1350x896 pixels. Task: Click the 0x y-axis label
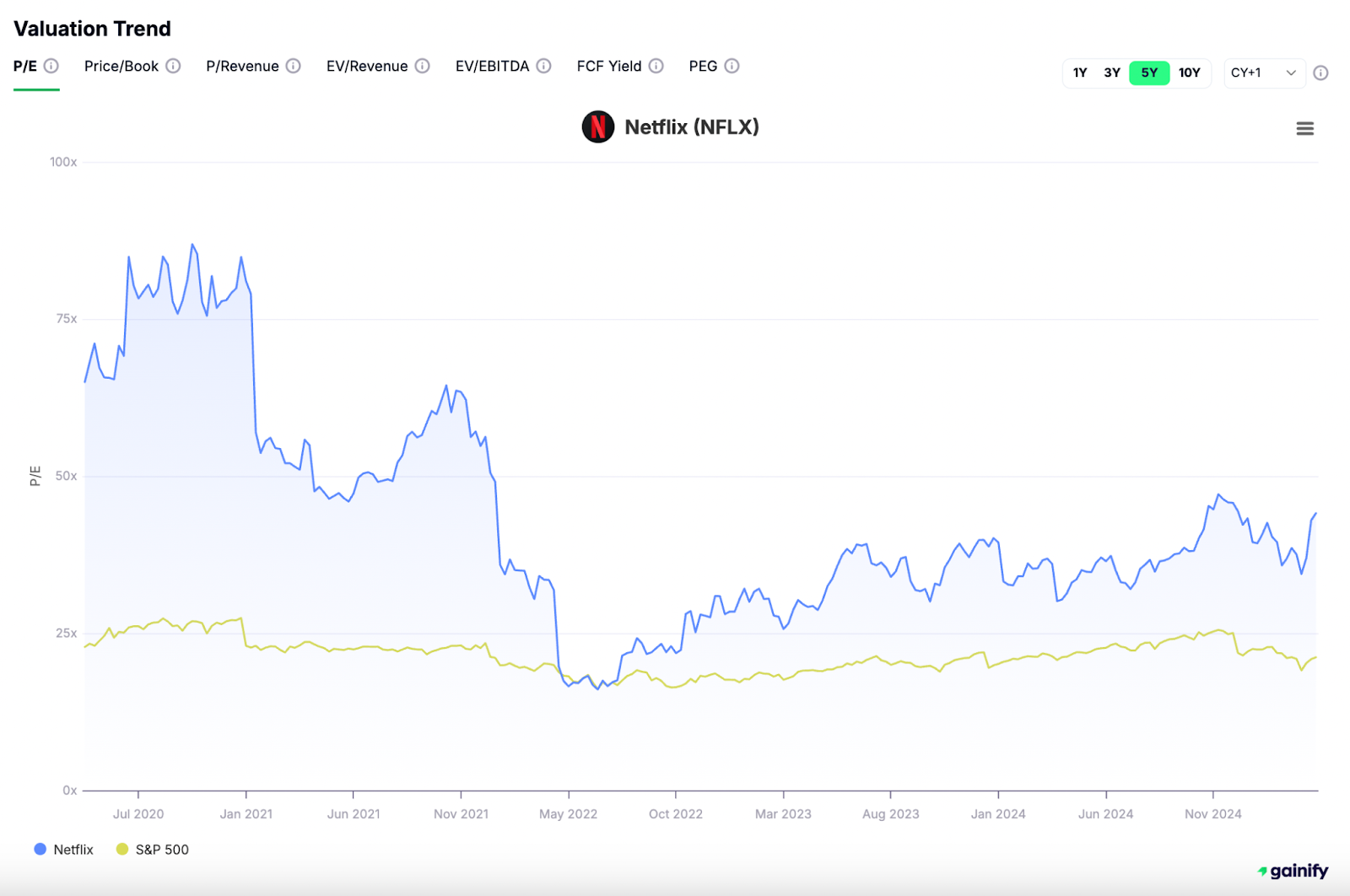(70, 791)
